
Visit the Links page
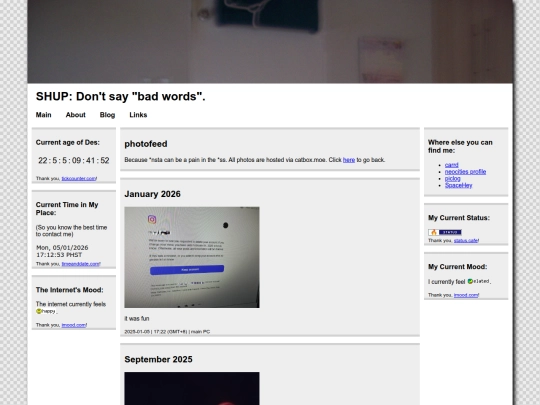point(138,115)
